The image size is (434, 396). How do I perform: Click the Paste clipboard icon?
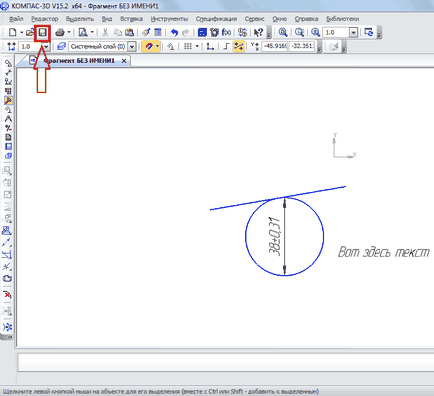click(x=129, y=32)
